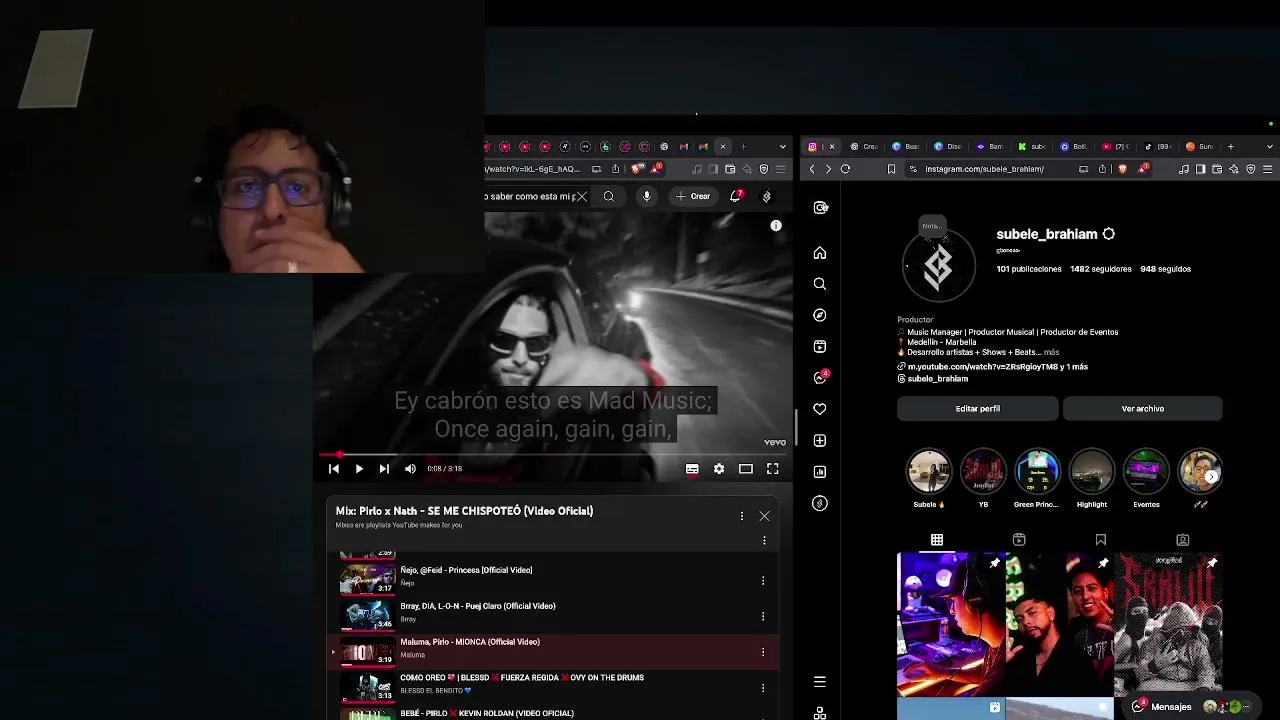Click instagram.com/subele_brahiam address bar

pyautogui.click(x=984, y=169)
